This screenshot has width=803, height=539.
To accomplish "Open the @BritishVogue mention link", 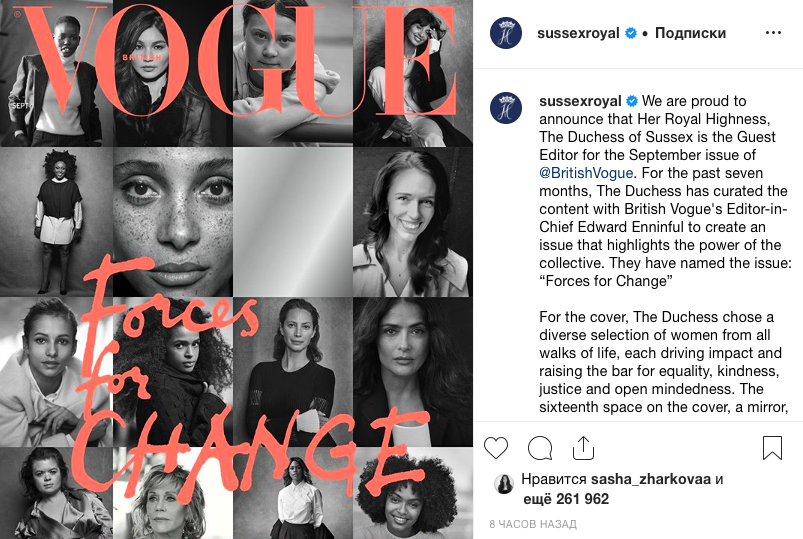I will [586, 173].
